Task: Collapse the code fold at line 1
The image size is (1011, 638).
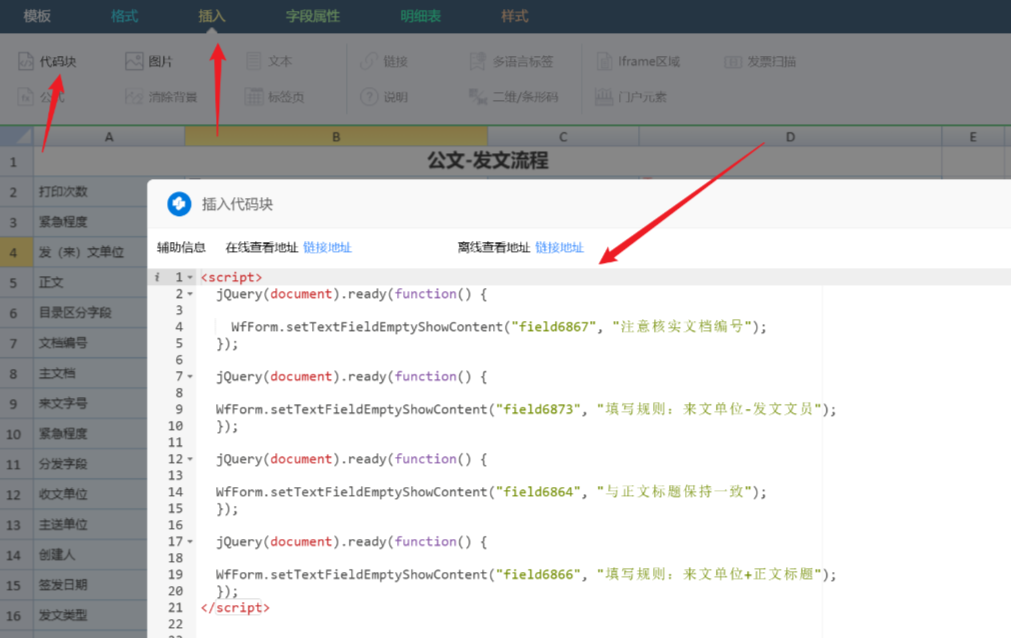Action: pos(190,277)
